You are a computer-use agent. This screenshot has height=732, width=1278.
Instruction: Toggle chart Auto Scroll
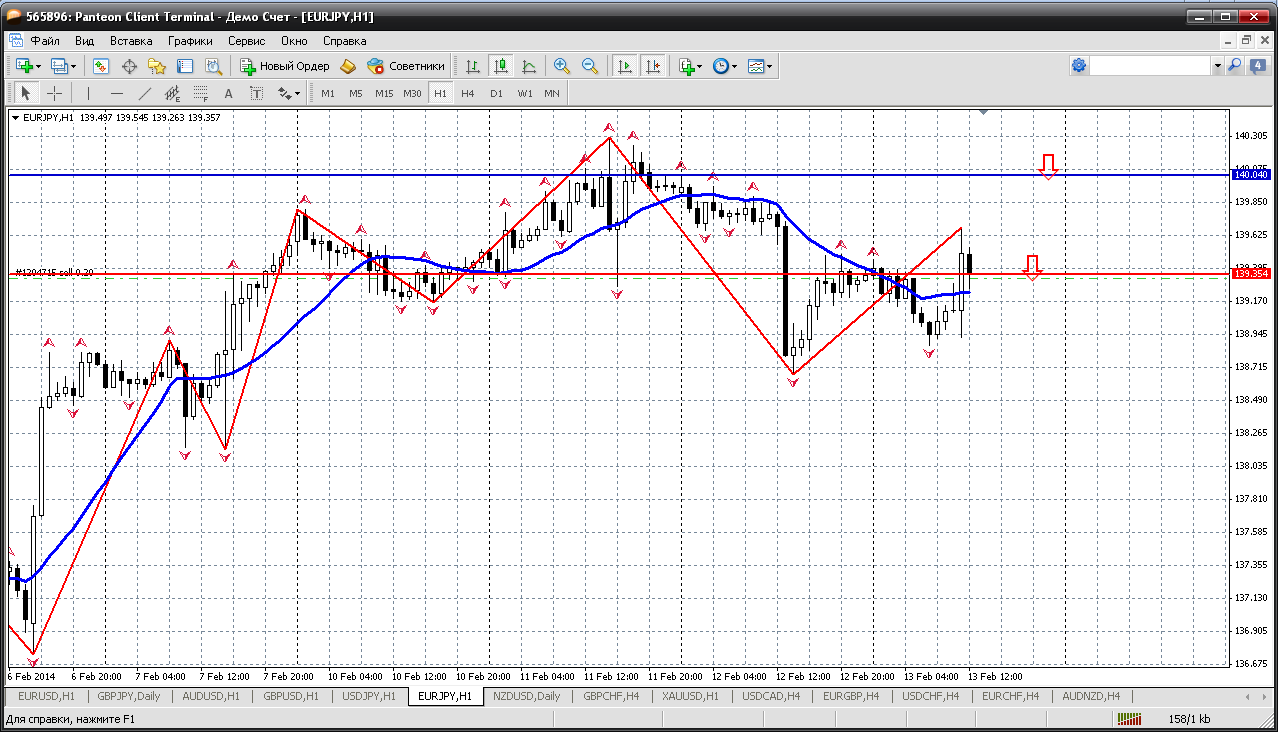(625, 66)
